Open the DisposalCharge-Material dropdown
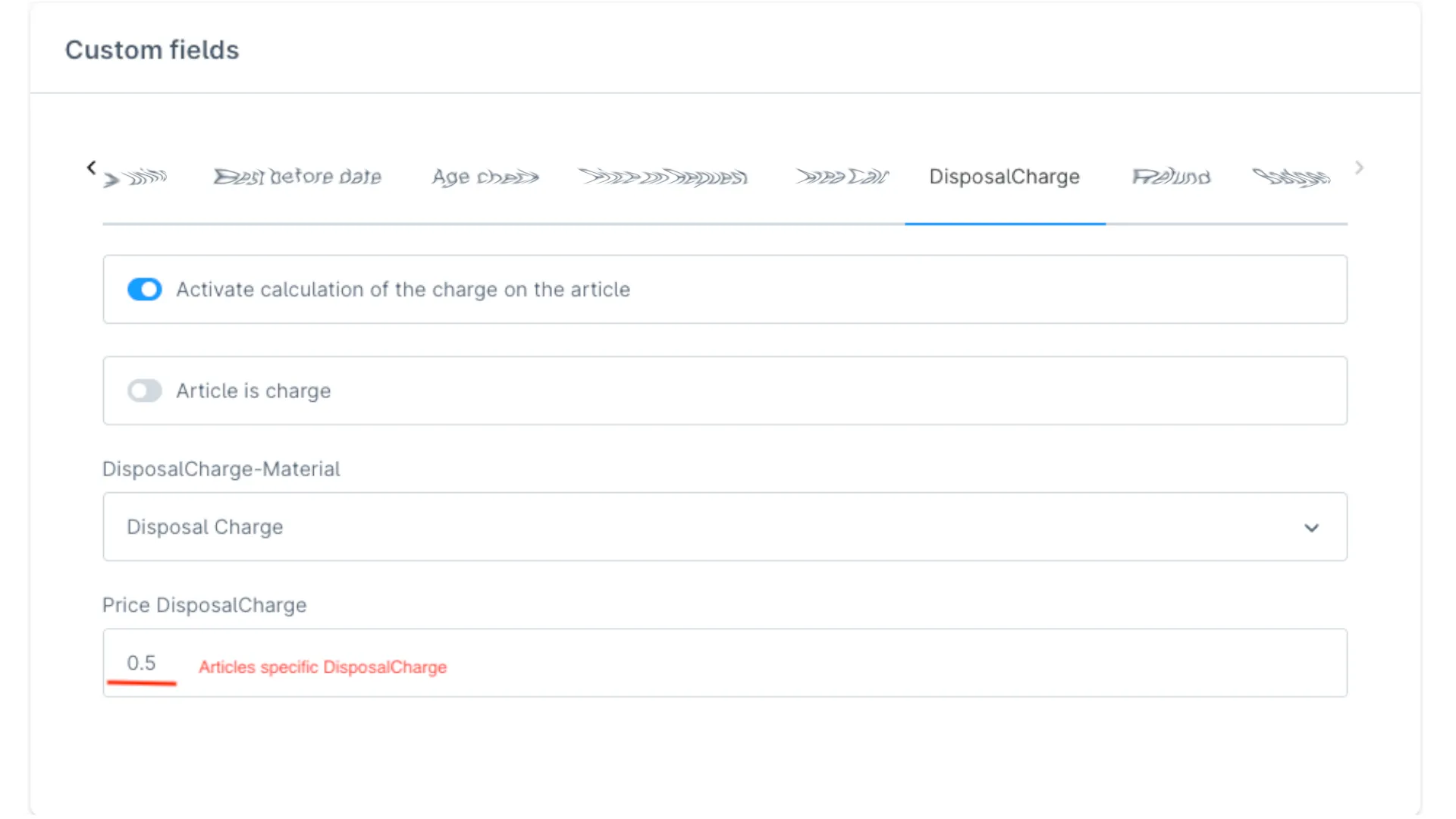 [x=724, y=527]
